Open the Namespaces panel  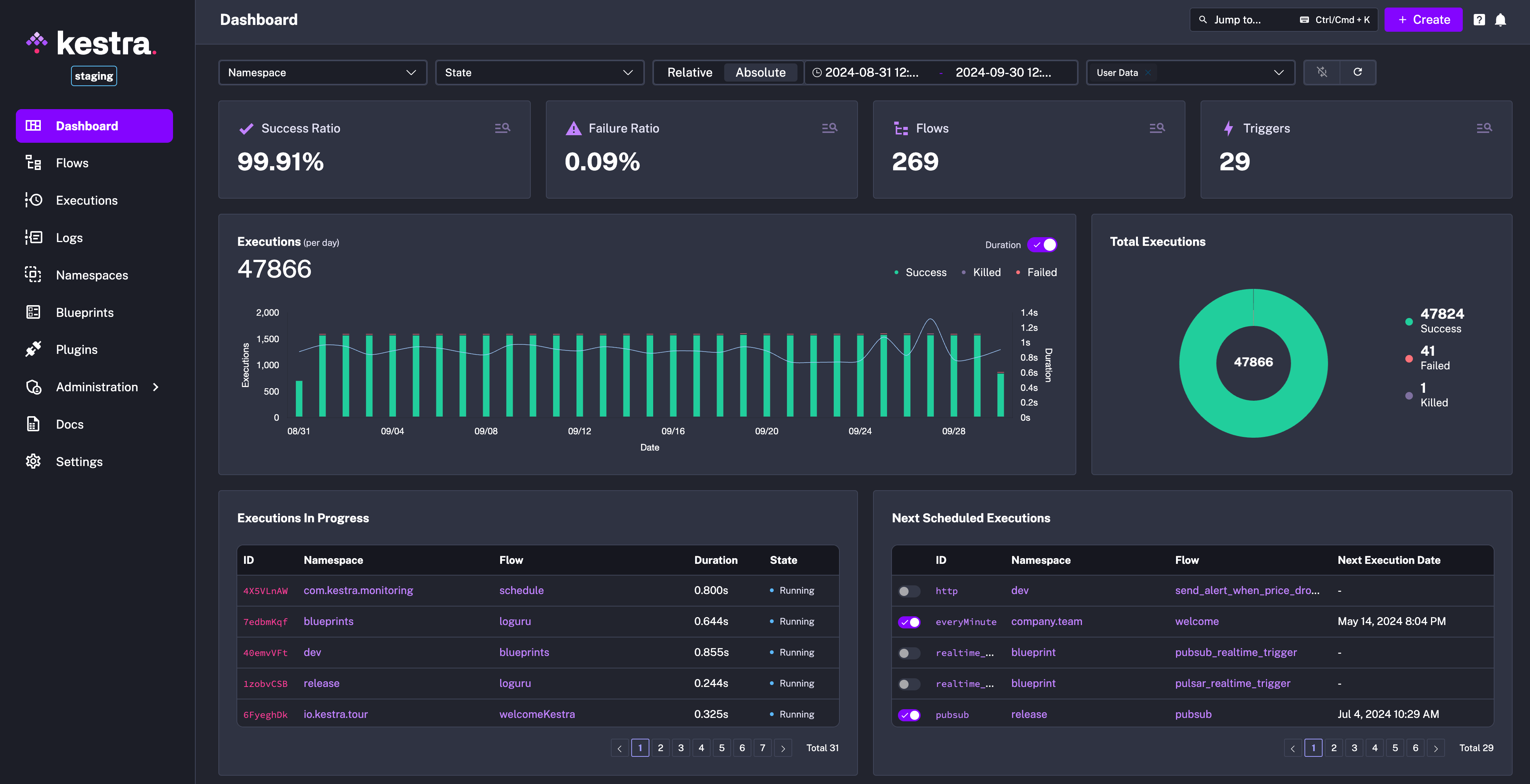tap(92, 275)
